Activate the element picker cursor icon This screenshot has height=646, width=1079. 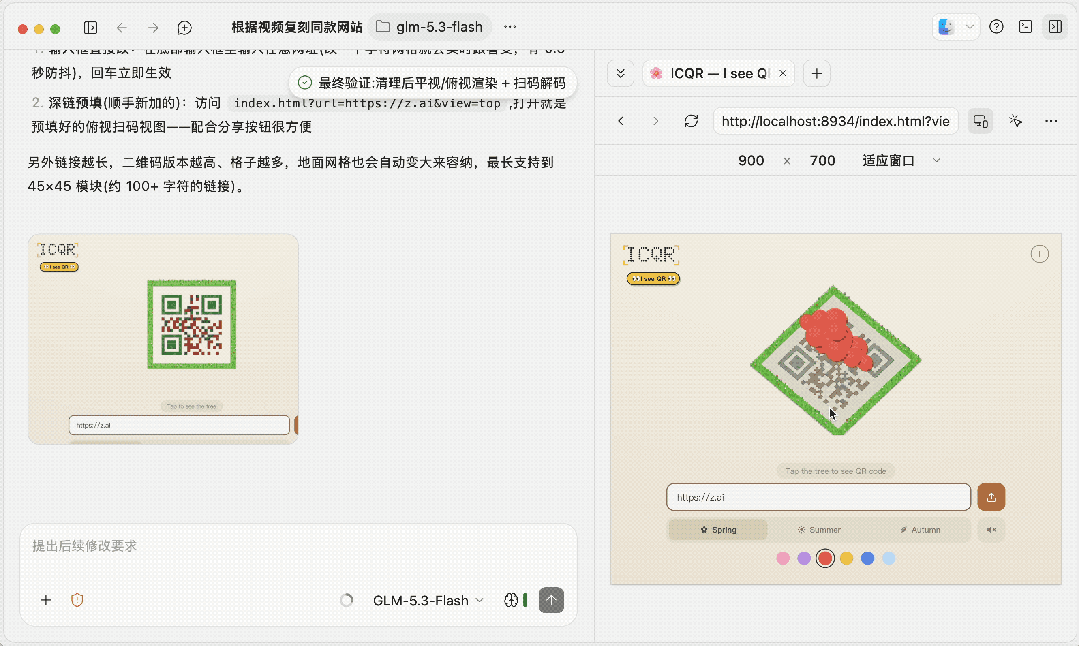tap(1016, 121)
